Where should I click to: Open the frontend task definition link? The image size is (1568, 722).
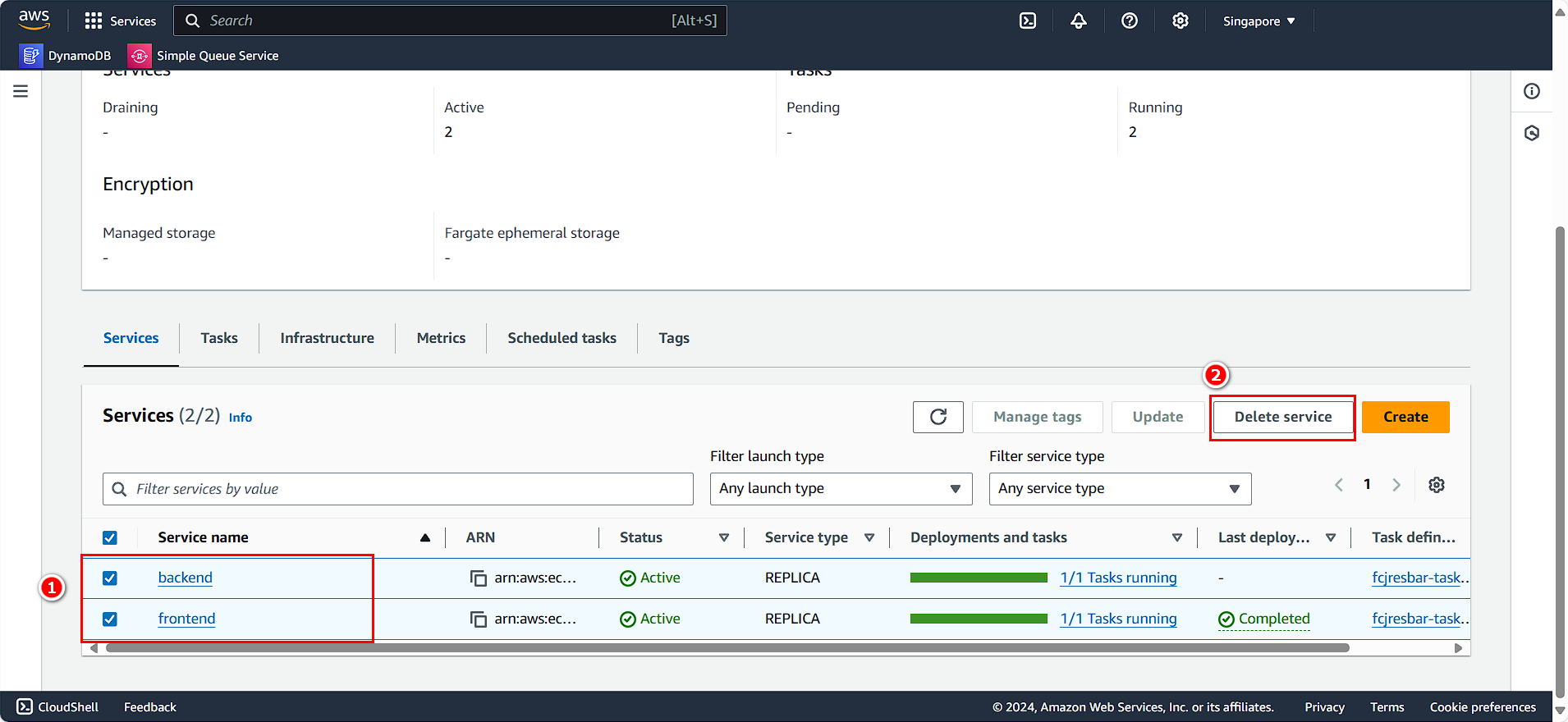point(1420,619)
